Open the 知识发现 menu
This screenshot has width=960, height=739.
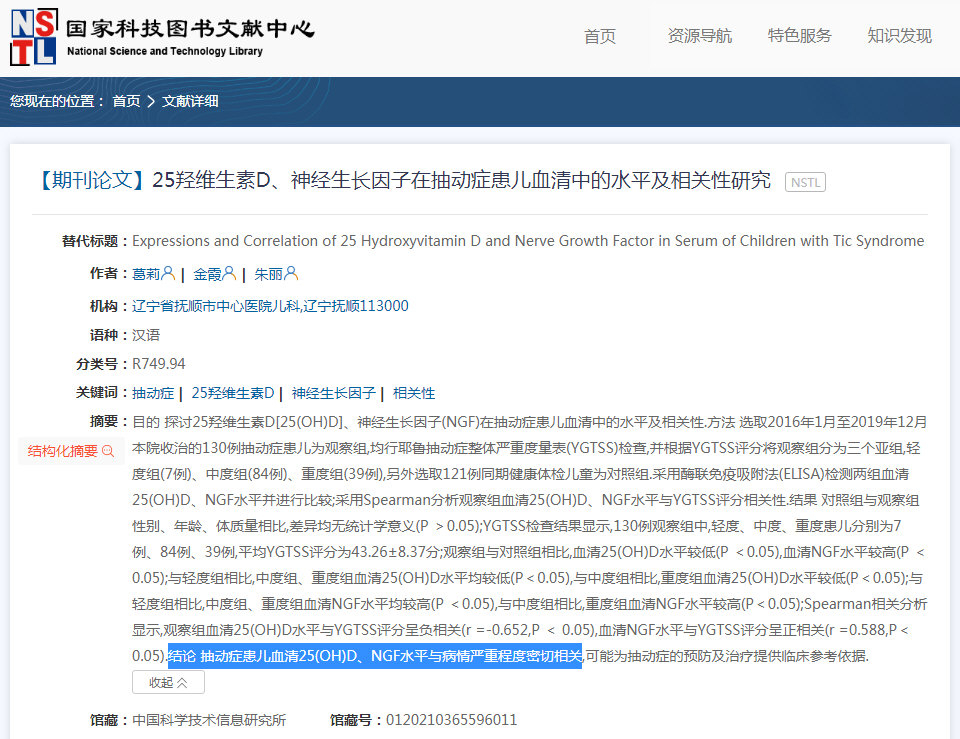pos(899,36)
